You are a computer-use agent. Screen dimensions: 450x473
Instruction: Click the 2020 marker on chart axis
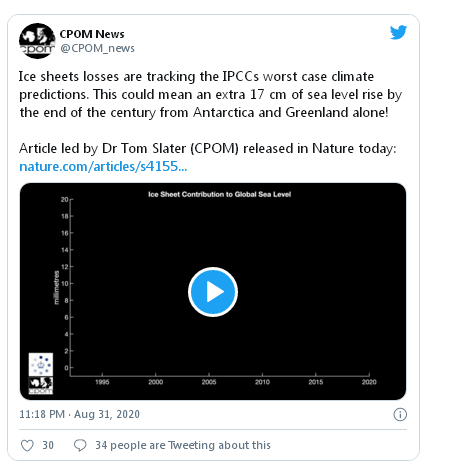(x=369, y=382)
